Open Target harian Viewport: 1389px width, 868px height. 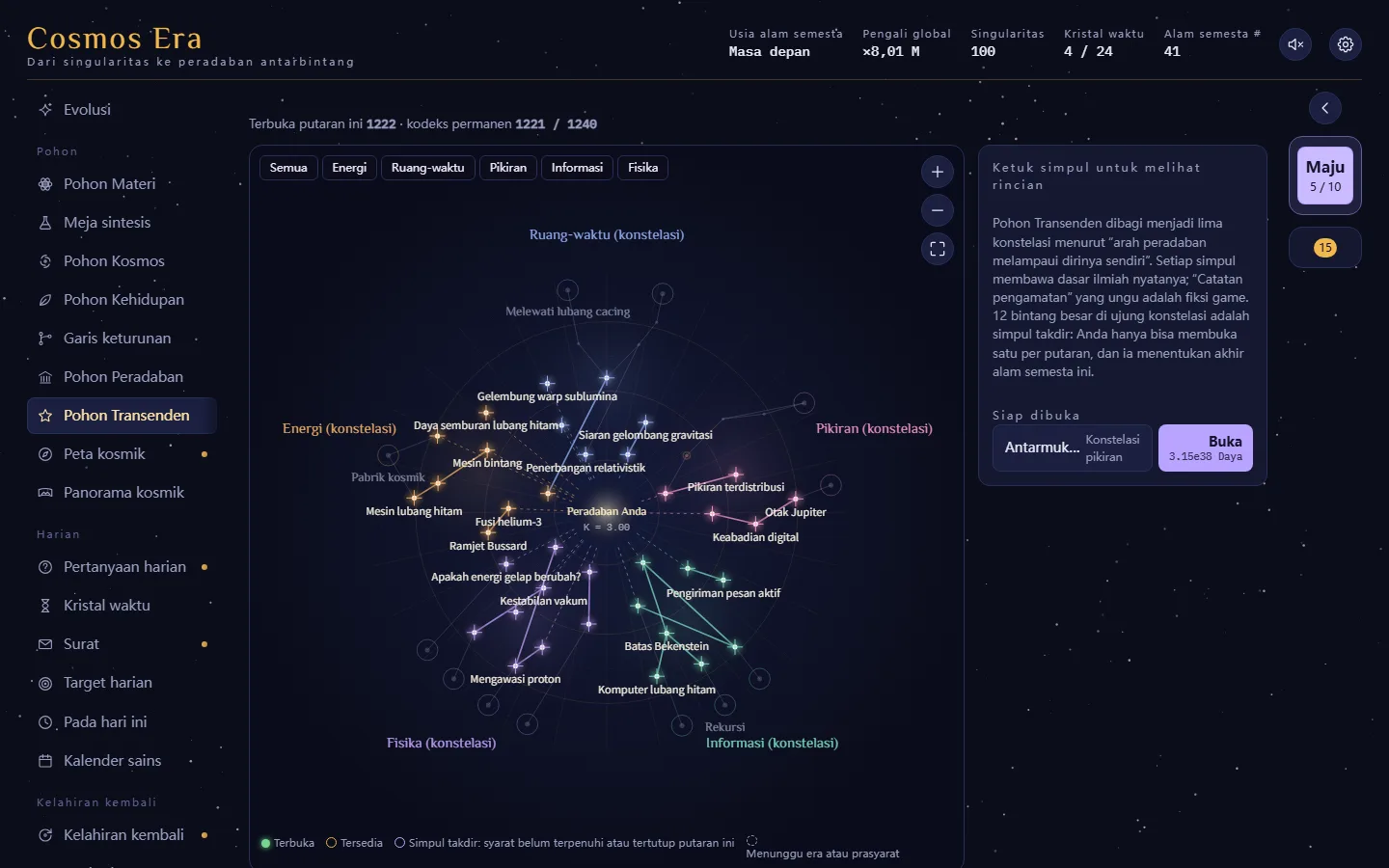point(122,683)
